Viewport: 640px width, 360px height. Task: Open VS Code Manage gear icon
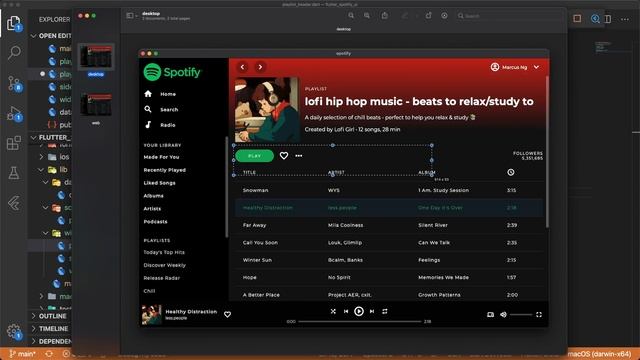point(14,331)
